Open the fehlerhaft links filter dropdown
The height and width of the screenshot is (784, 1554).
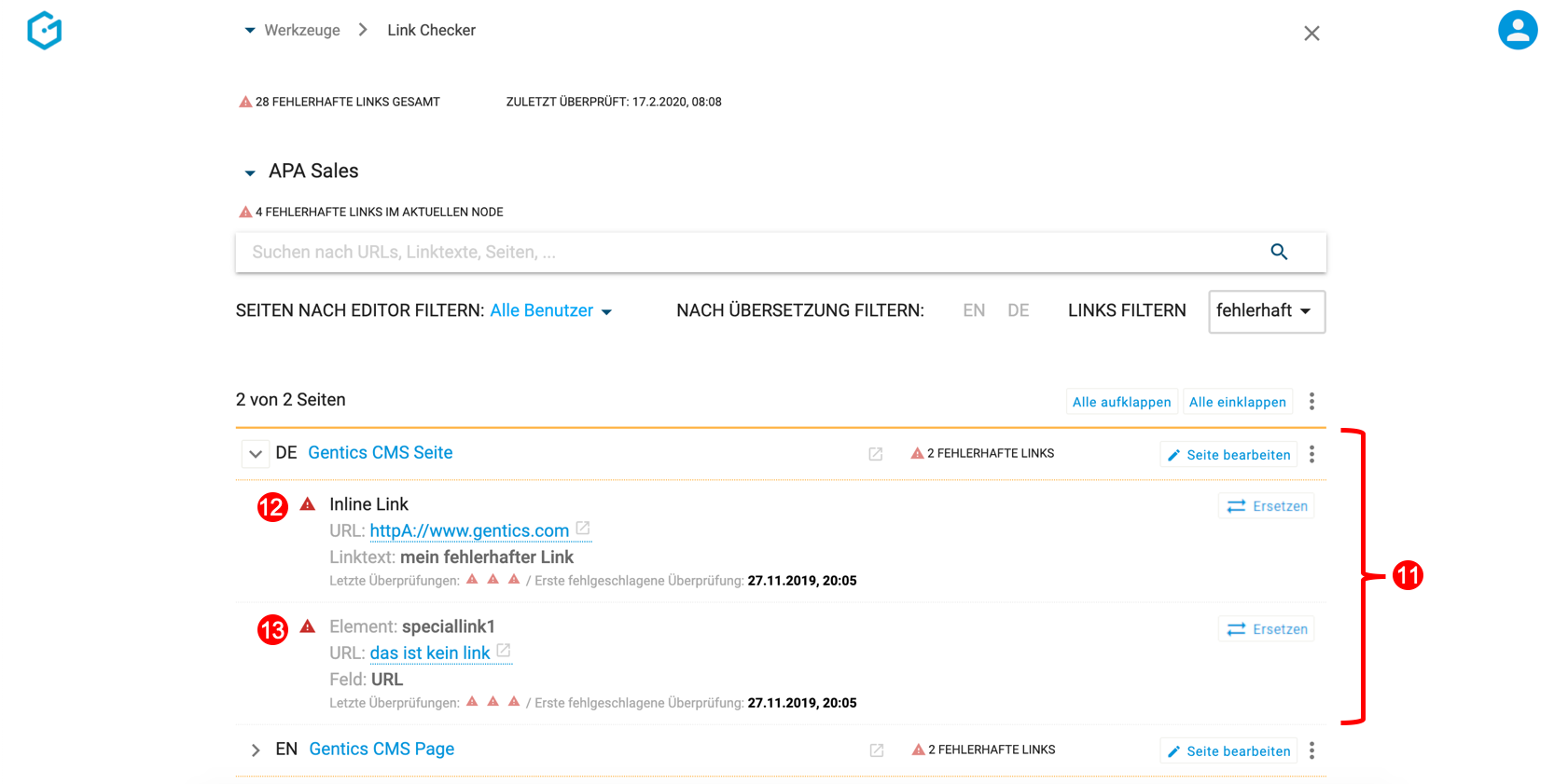[1267, 311]
